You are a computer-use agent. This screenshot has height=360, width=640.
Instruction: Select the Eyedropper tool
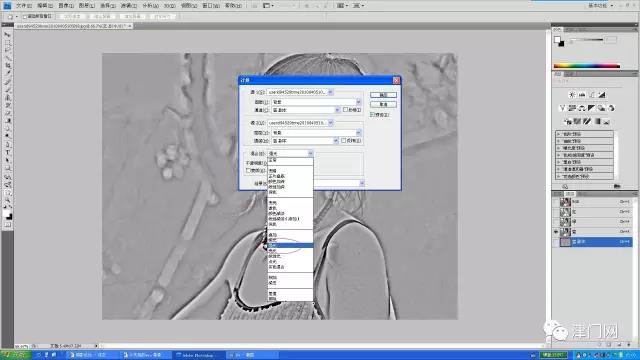coord(8,73)
